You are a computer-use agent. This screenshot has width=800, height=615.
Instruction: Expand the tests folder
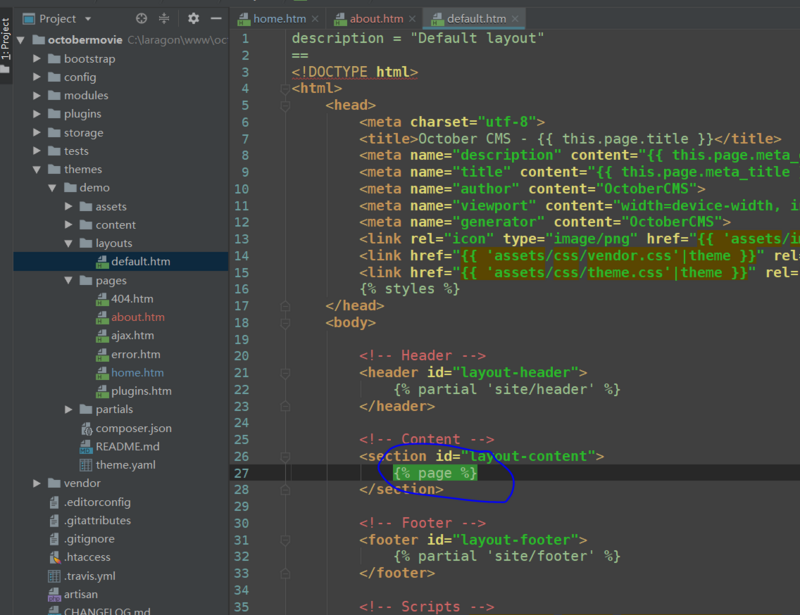[37, 151]
